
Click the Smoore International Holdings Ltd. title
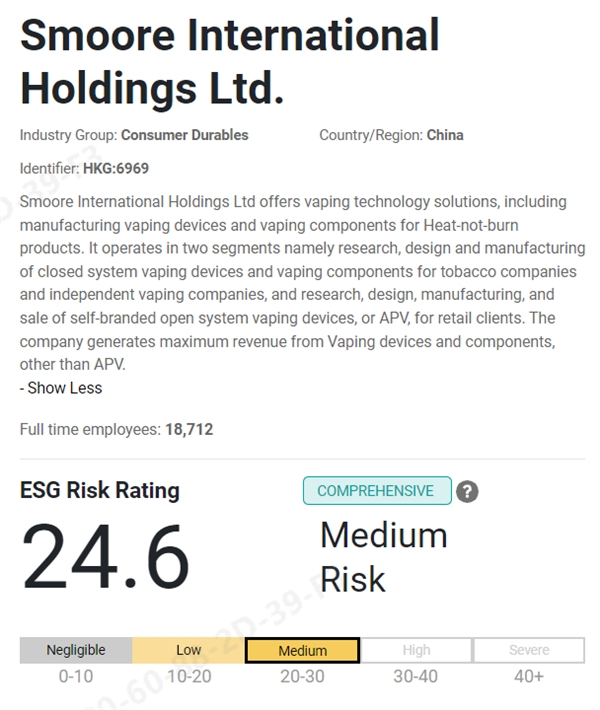229,62
